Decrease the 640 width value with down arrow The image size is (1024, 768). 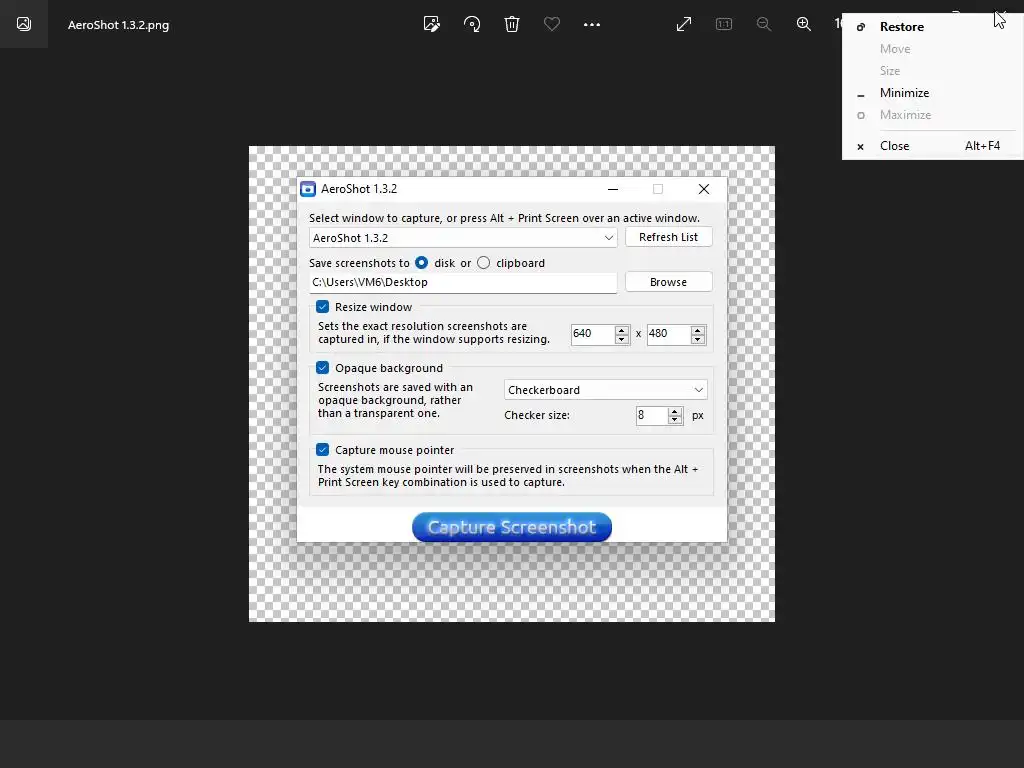click(622, 339)
